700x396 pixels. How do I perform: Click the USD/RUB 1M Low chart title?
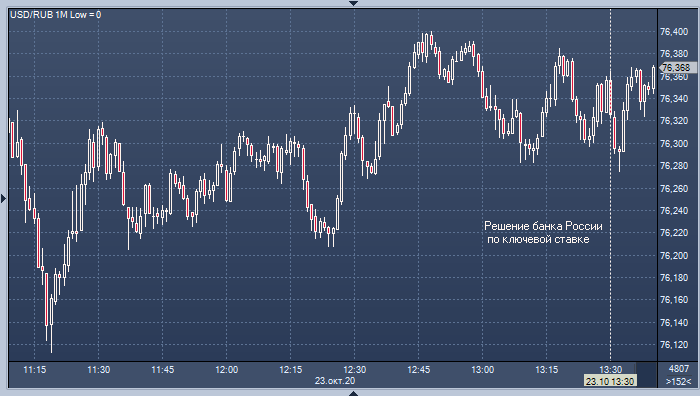[x=56, y=15]
